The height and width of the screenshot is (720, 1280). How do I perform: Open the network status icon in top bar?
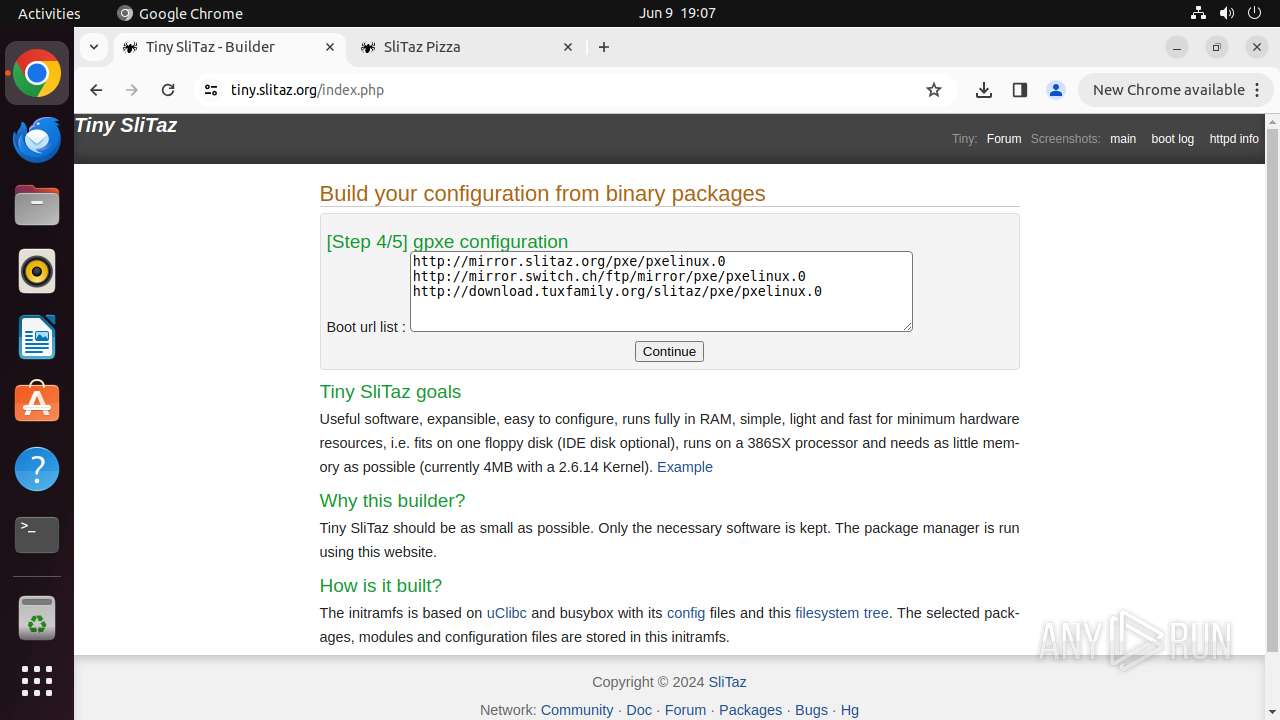click(x=1198, y=13)
